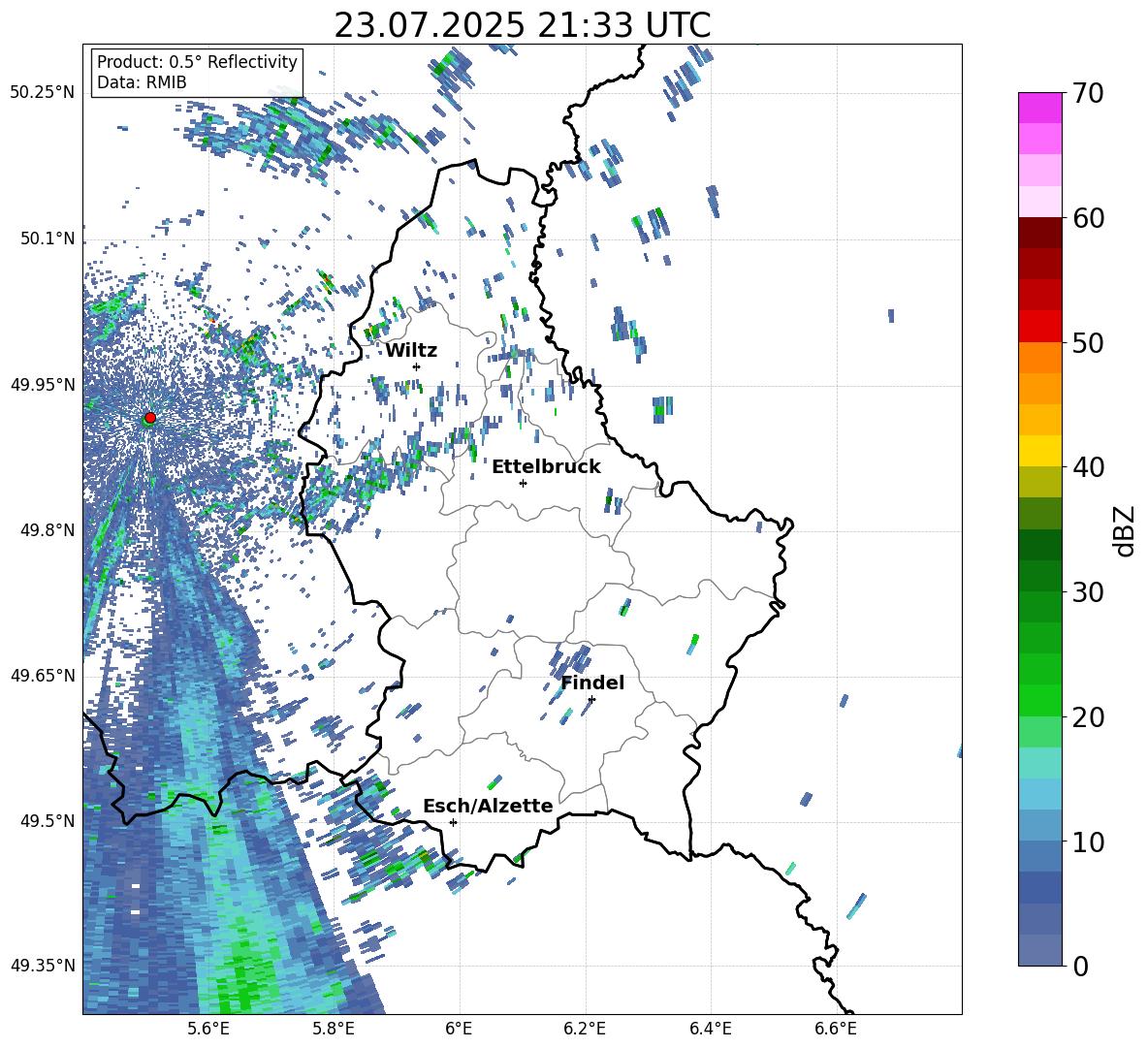This screenshot has width=1148, height=1048.
Task: Pick the dark maroon colorbar segment below 60
Action: coord(1039,234)
